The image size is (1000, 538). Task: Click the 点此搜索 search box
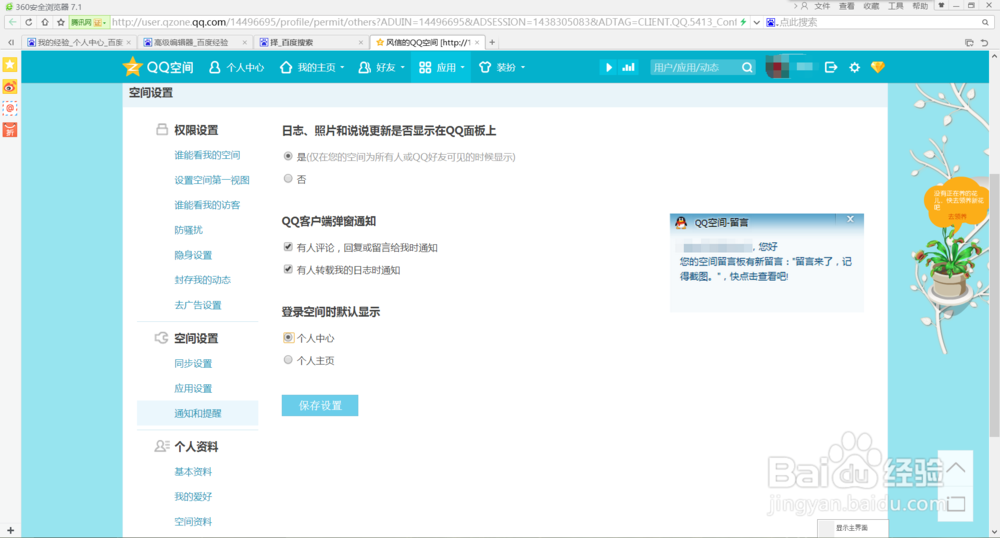877,22
